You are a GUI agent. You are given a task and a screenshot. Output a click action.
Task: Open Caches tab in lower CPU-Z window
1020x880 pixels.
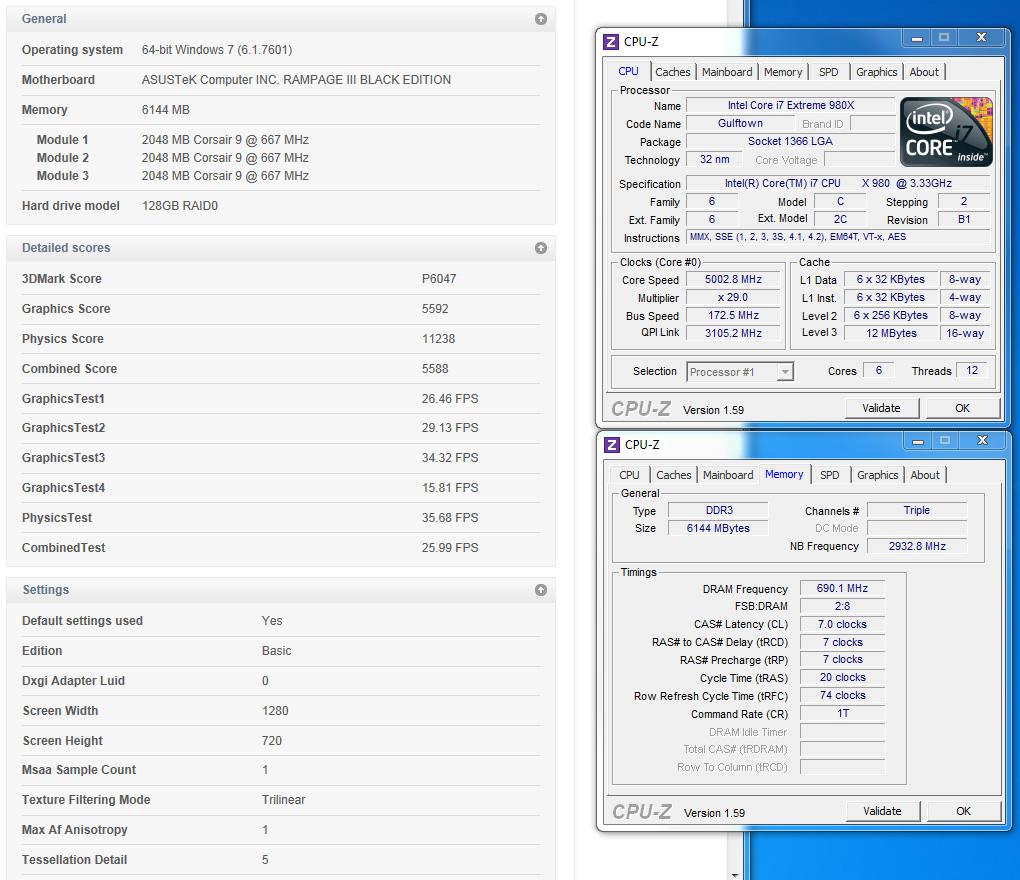673,475
